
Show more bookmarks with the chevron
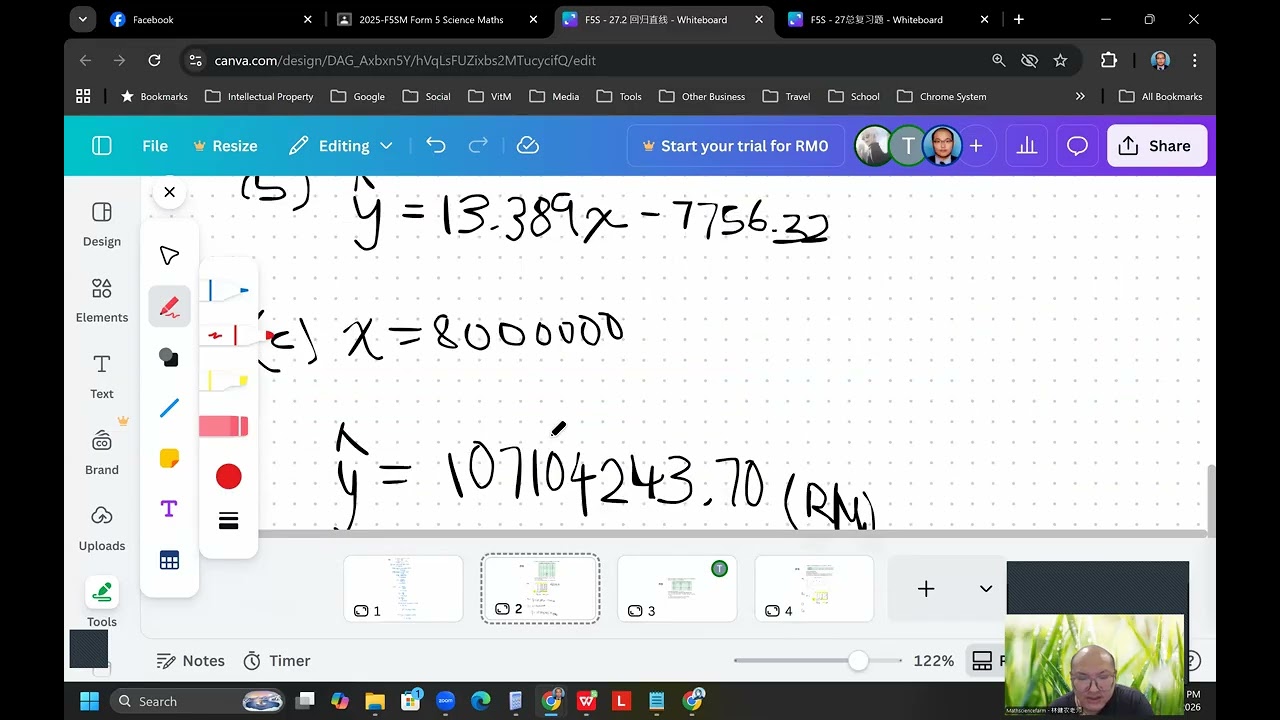tap(1080, 96)
